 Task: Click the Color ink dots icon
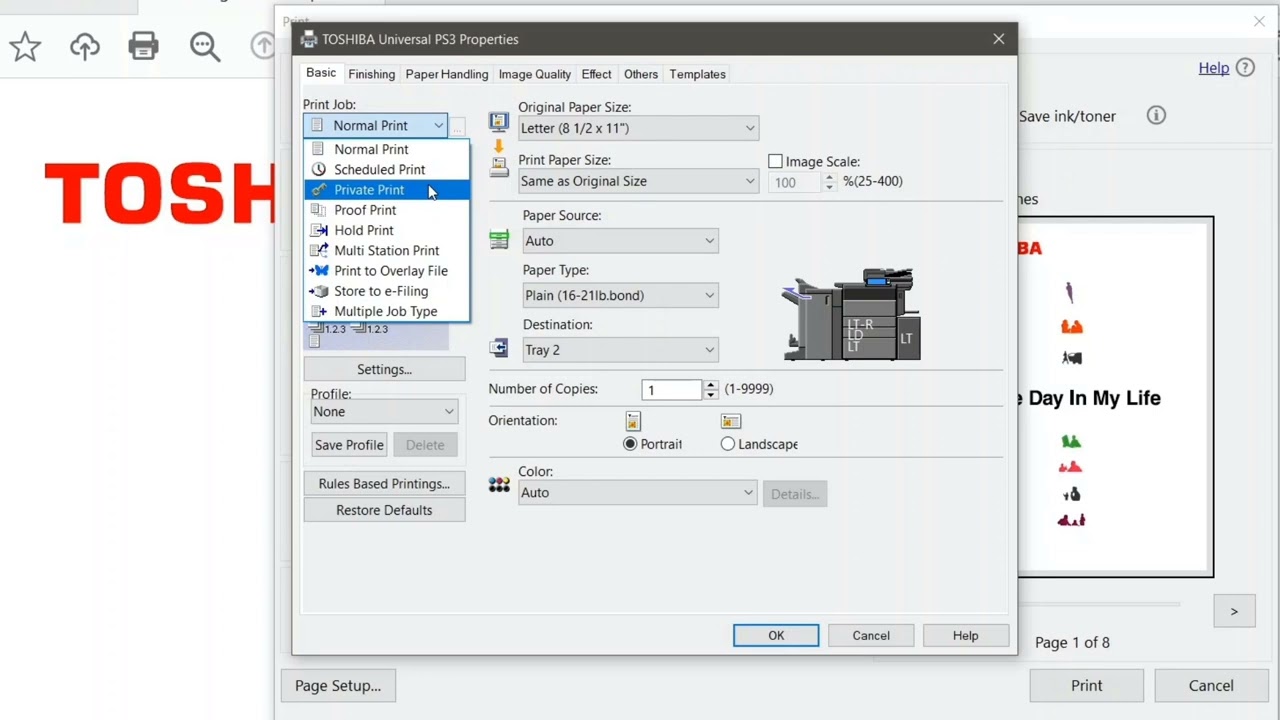pos(499,485)
